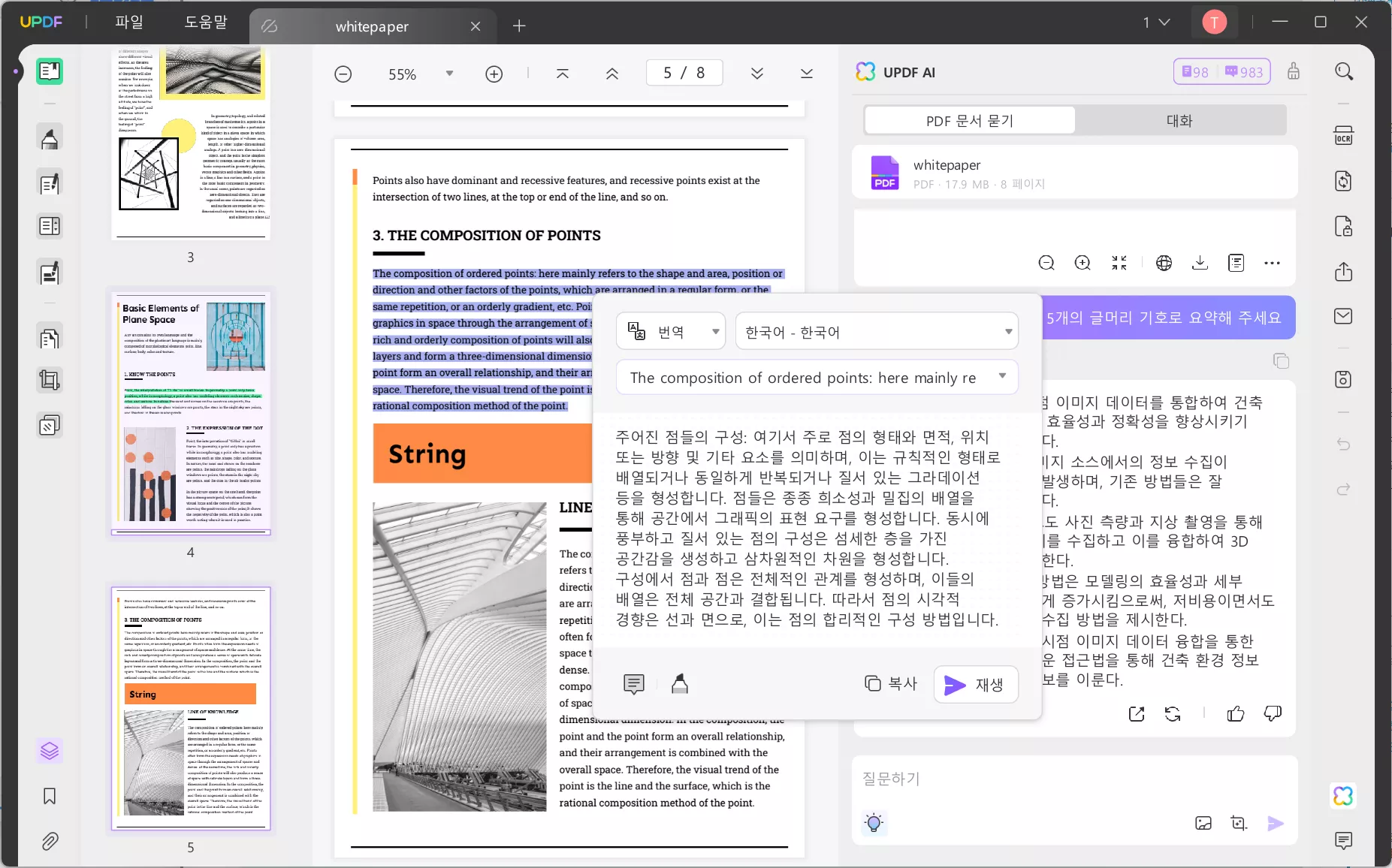The width and height of the screenshot is (1392, 868).
Task: Switch to the 대화 tab
Action: (x=1179, y=120)
